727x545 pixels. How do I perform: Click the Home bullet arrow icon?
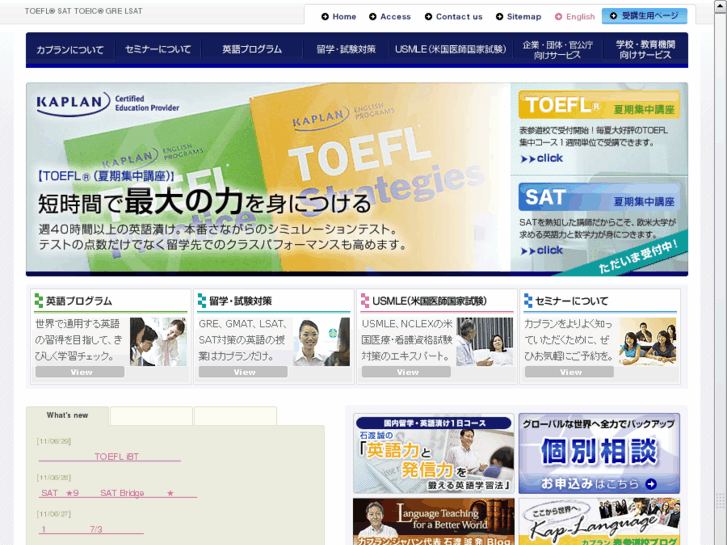[325, 17]
